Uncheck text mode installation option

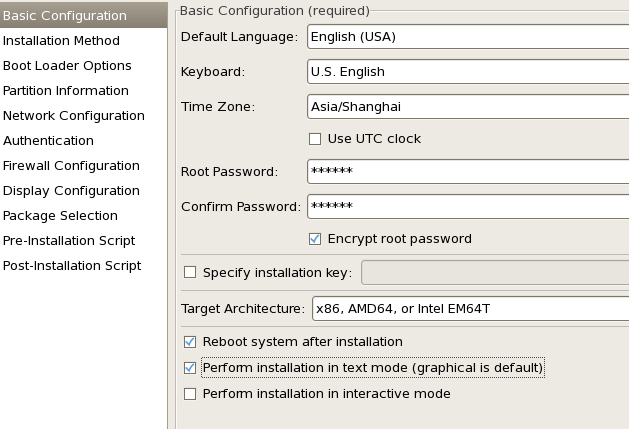pyautogui.click(x=190, y=368)
